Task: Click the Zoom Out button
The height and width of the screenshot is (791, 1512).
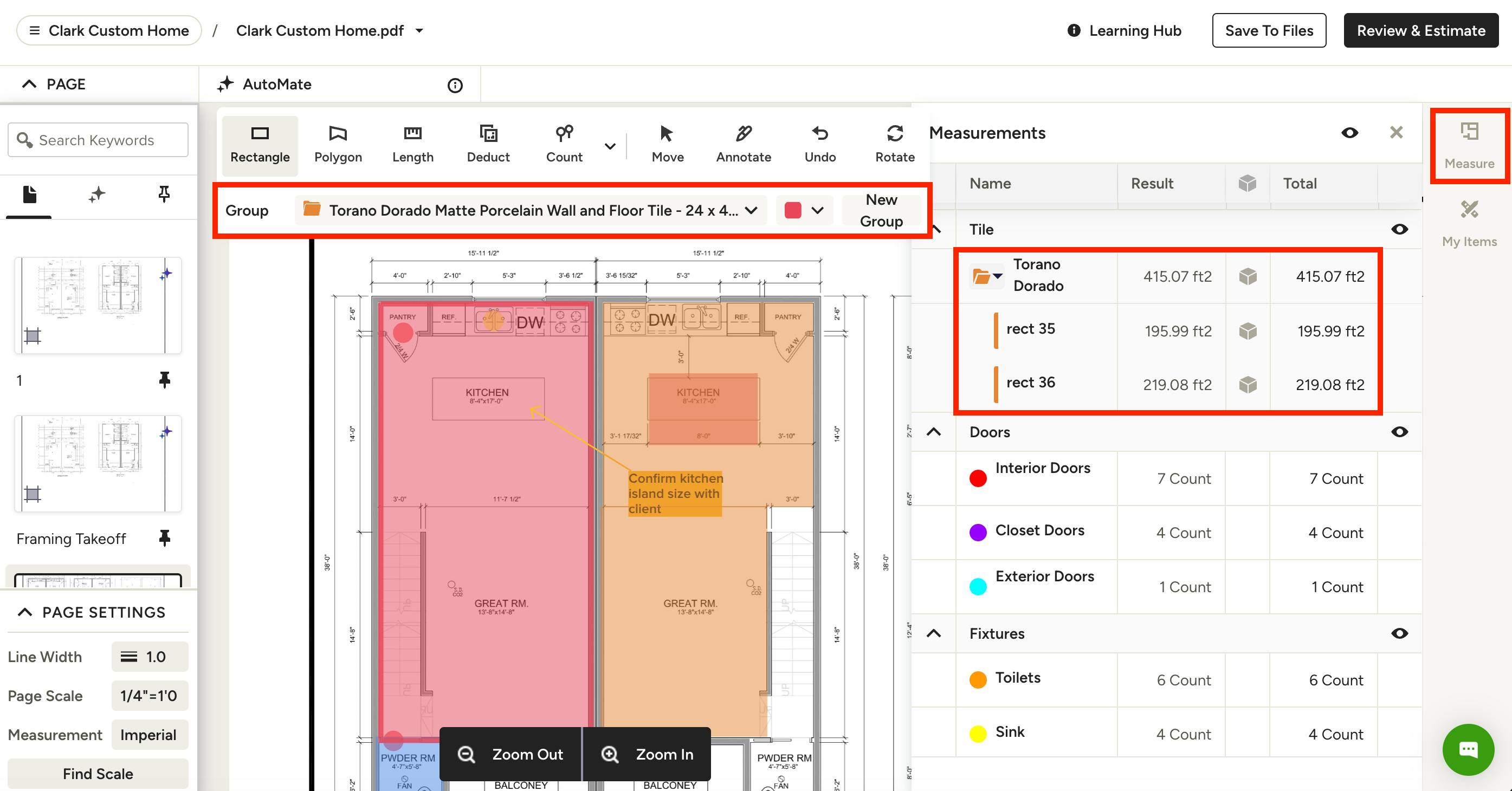Action: 511,754
